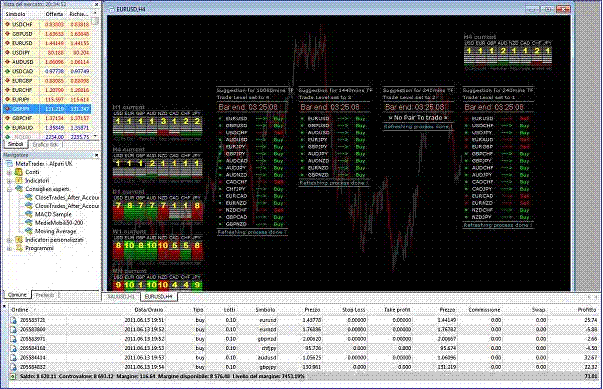Screen dimensions: 603x389
Task: Close the Navigator panel
Action: pyautogui.click(x=97, y=155)
